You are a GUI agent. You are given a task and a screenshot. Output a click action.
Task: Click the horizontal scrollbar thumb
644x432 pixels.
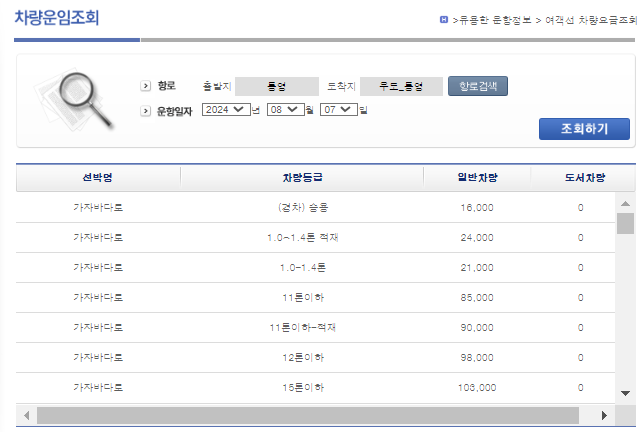[x=308, y=416]
